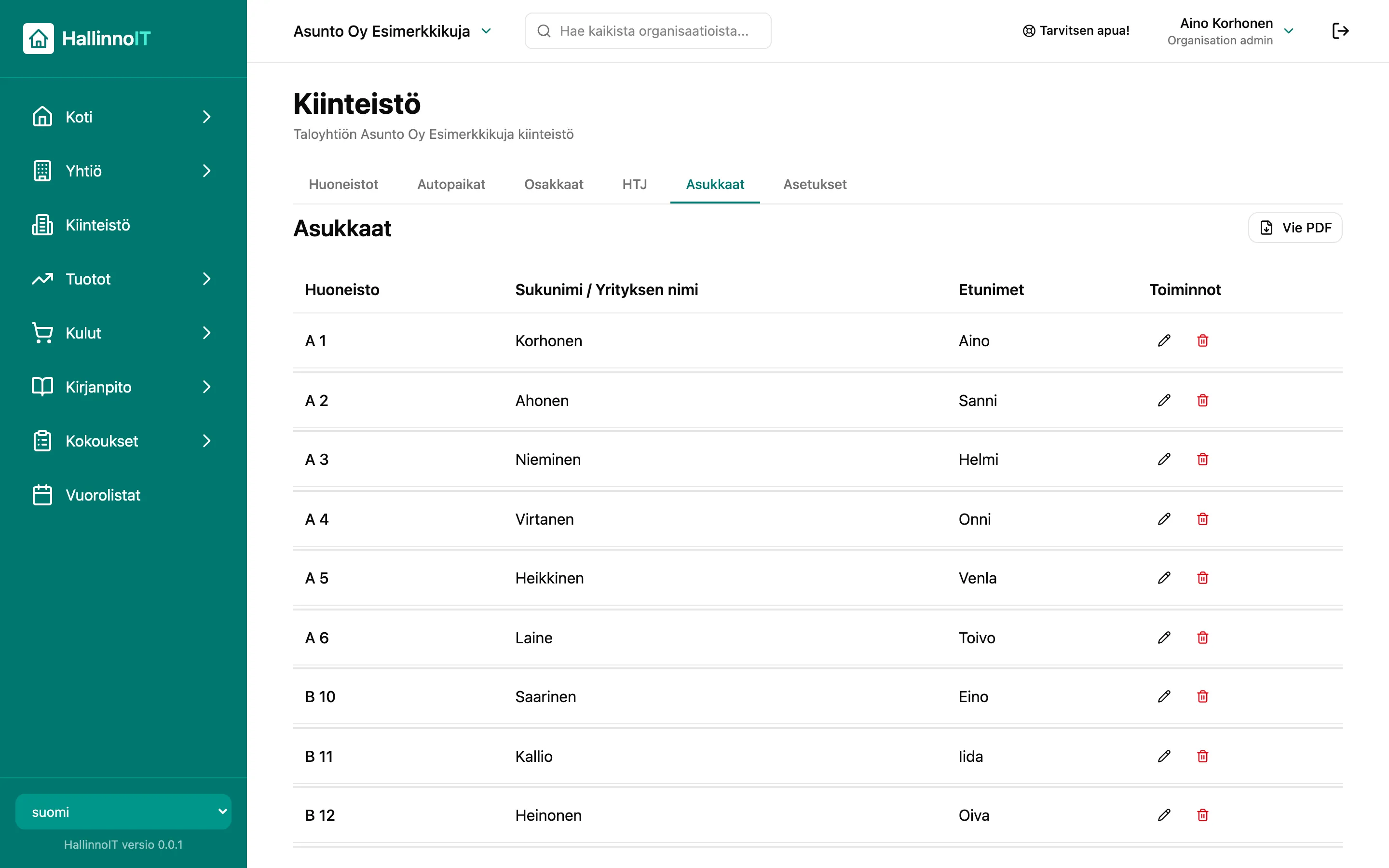
Task: Edit resident Laine row A 6
Action: click(1164, 637)
